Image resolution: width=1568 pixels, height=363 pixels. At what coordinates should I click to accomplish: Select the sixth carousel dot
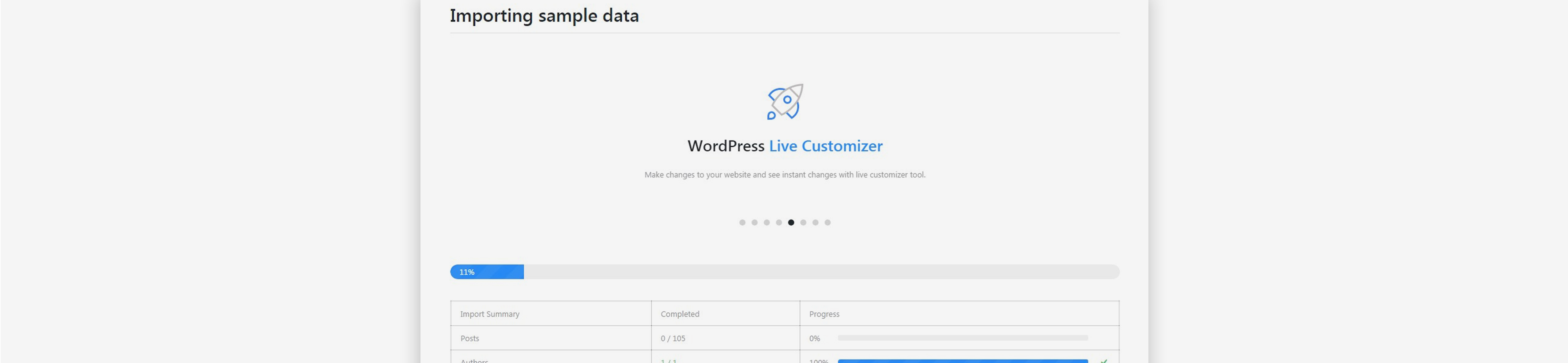pyautogui.click(x=803, y=223)
